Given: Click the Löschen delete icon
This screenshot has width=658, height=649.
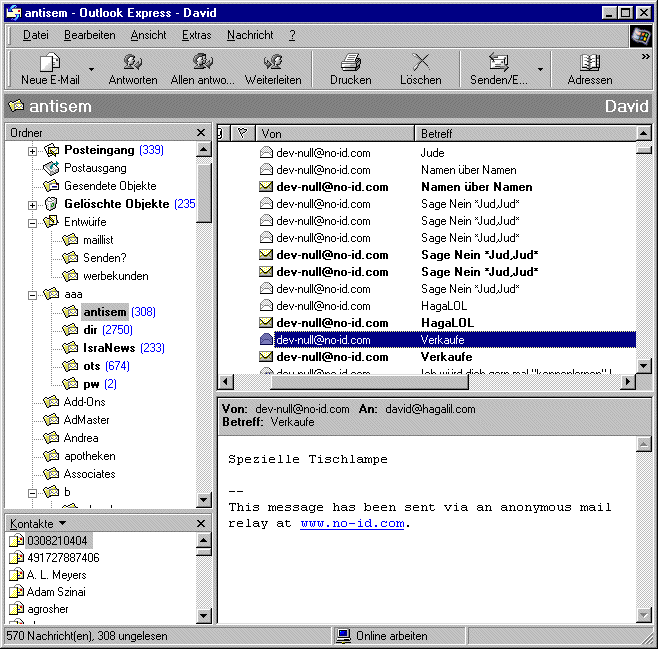Looking at the screenshot, I should point(420,63).
